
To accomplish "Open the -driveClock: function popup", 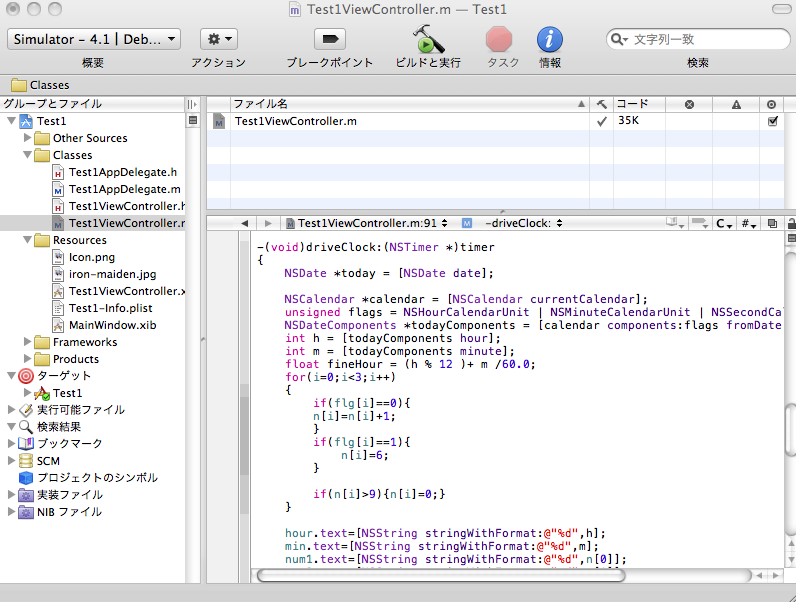I will coord(524,223).
